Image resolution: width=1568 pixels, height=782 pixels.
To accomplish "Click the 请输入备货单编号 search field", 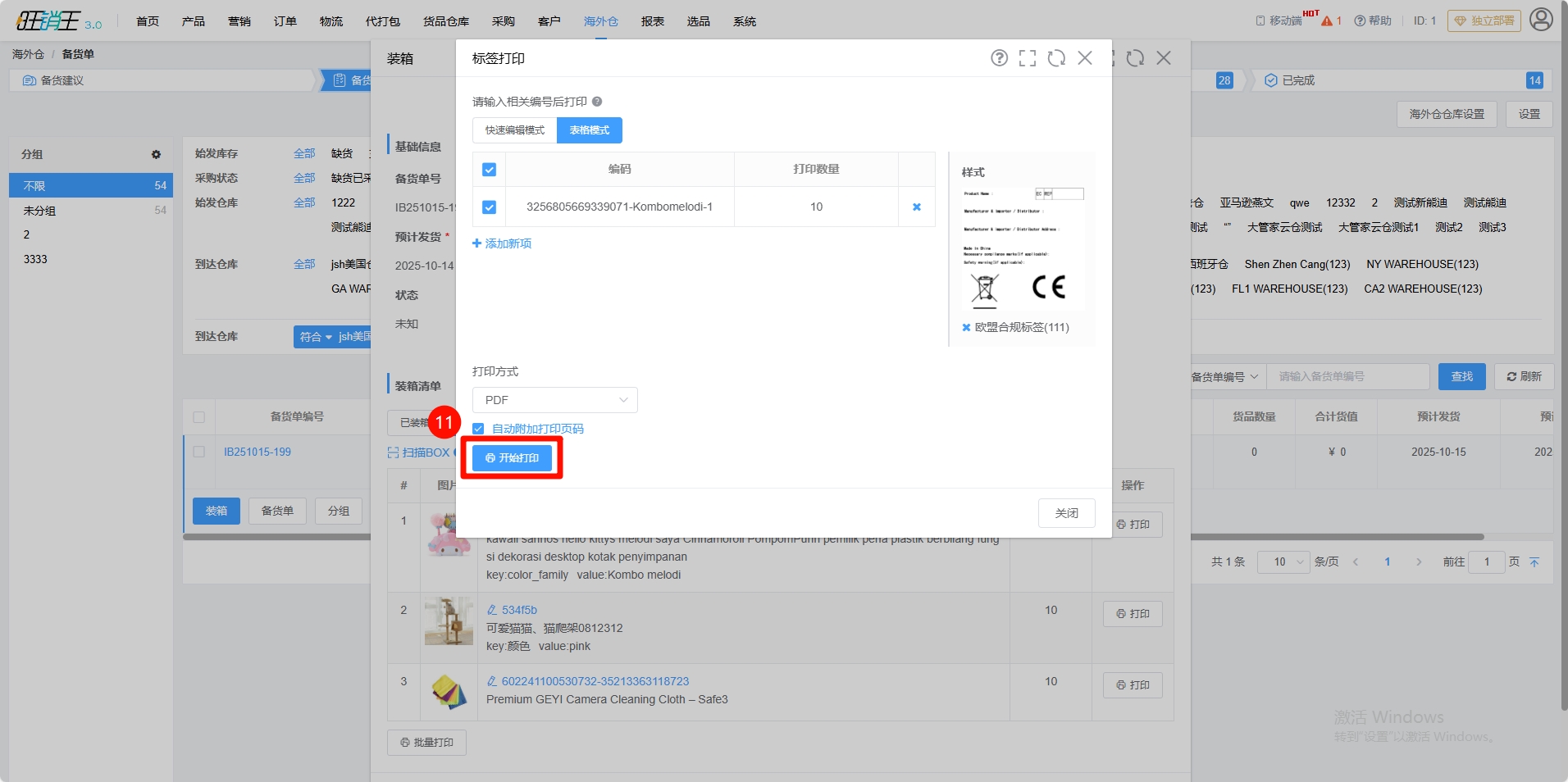I will tap(1347, 377).
